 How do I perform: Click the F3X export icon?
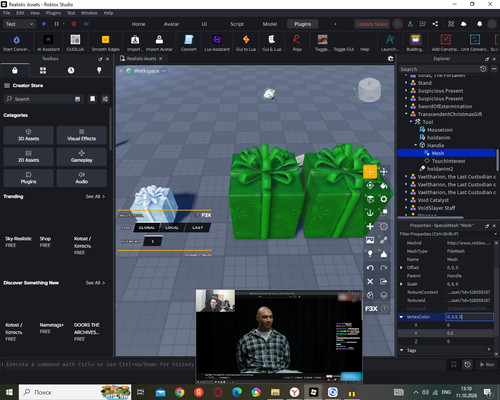point(384,281)
